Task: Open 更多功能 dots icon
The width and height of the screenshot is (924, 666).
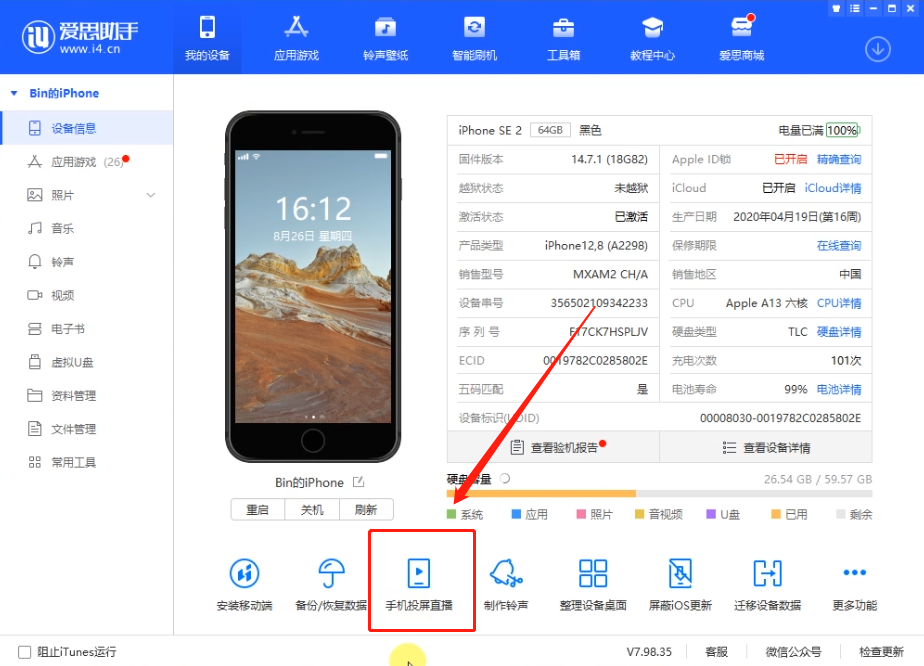Action: coord(854,572)
